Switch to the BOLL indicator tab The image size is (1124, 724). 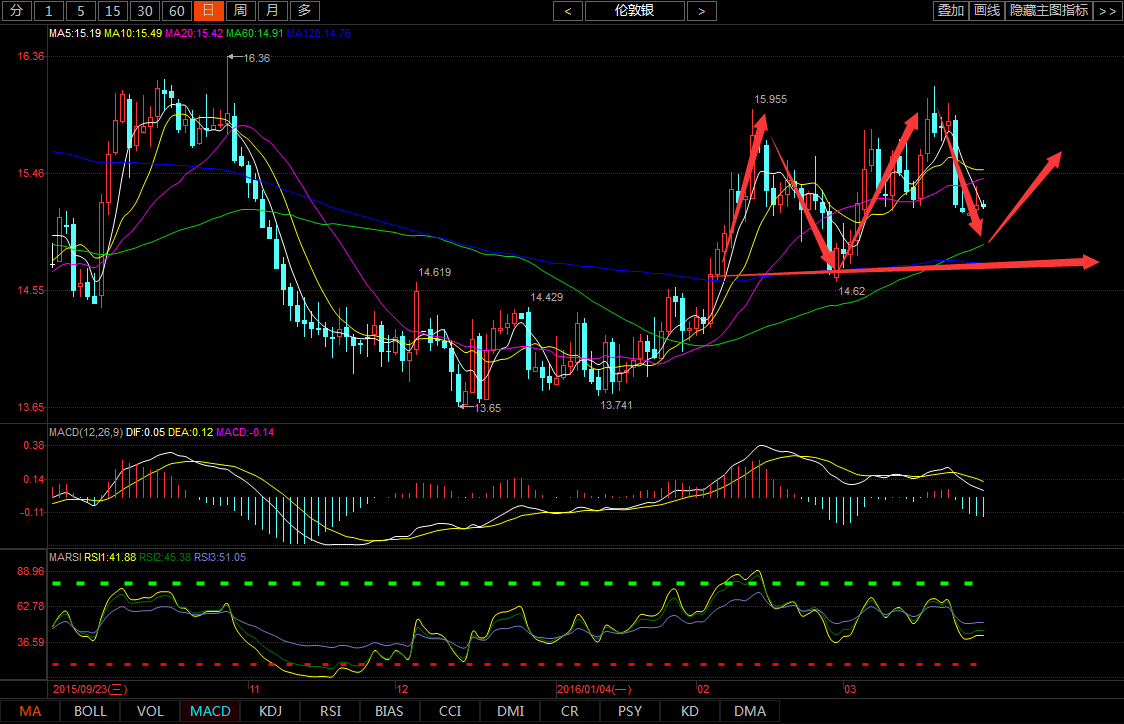coord(90,711)
